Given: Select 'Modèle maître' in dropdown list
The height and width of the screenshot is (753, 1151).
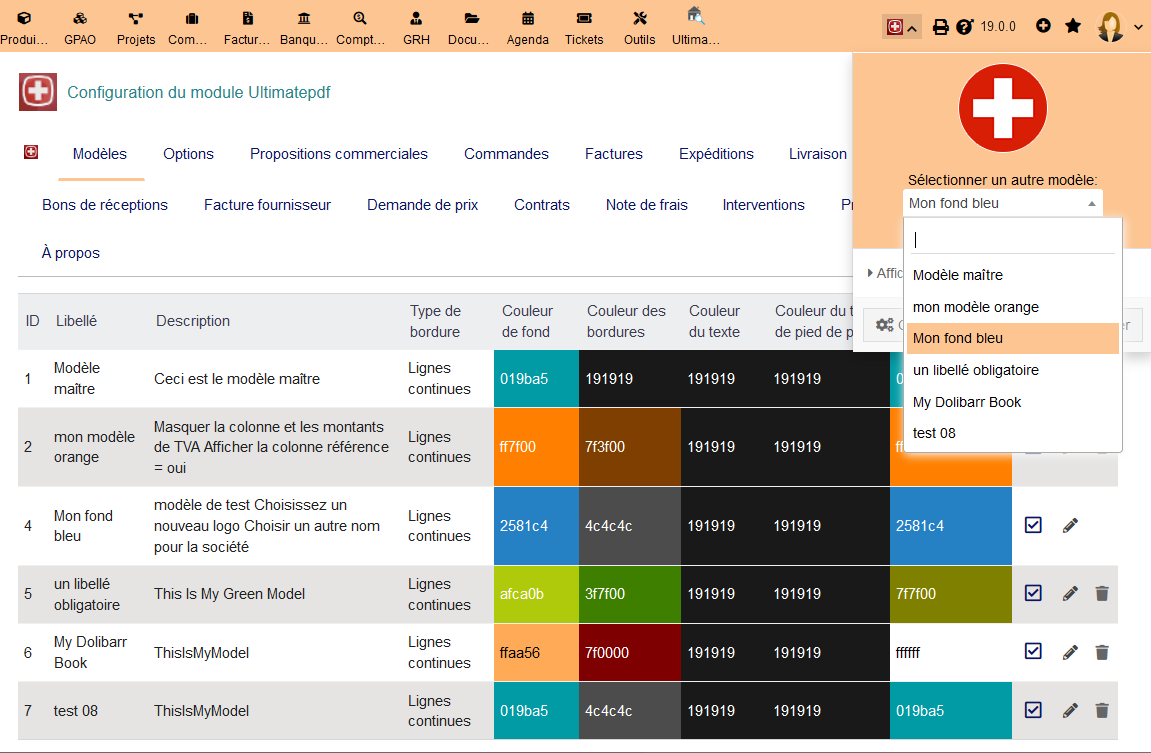Looking at the screenshot, I should pyautogui.click(x=958, y=275).
